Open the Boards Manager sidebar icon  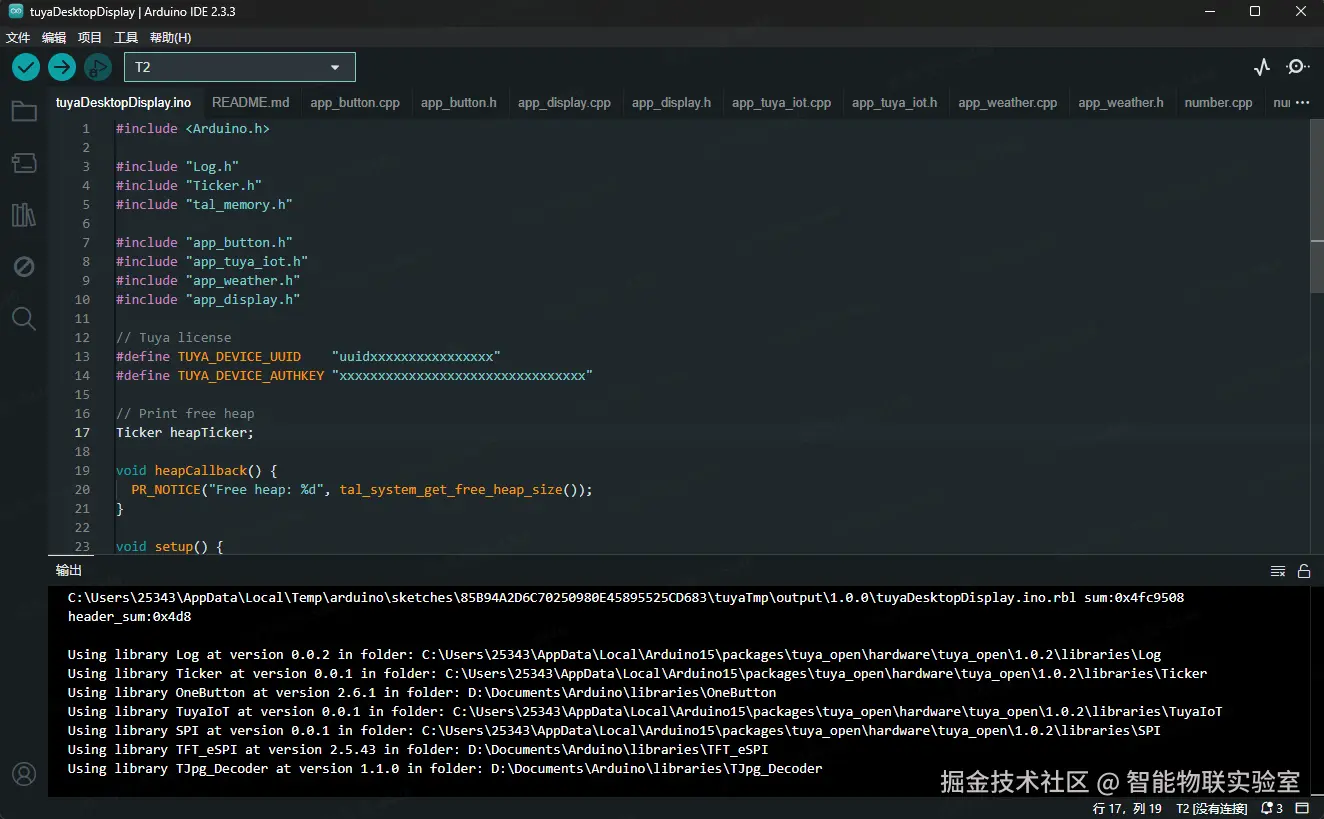24,163
